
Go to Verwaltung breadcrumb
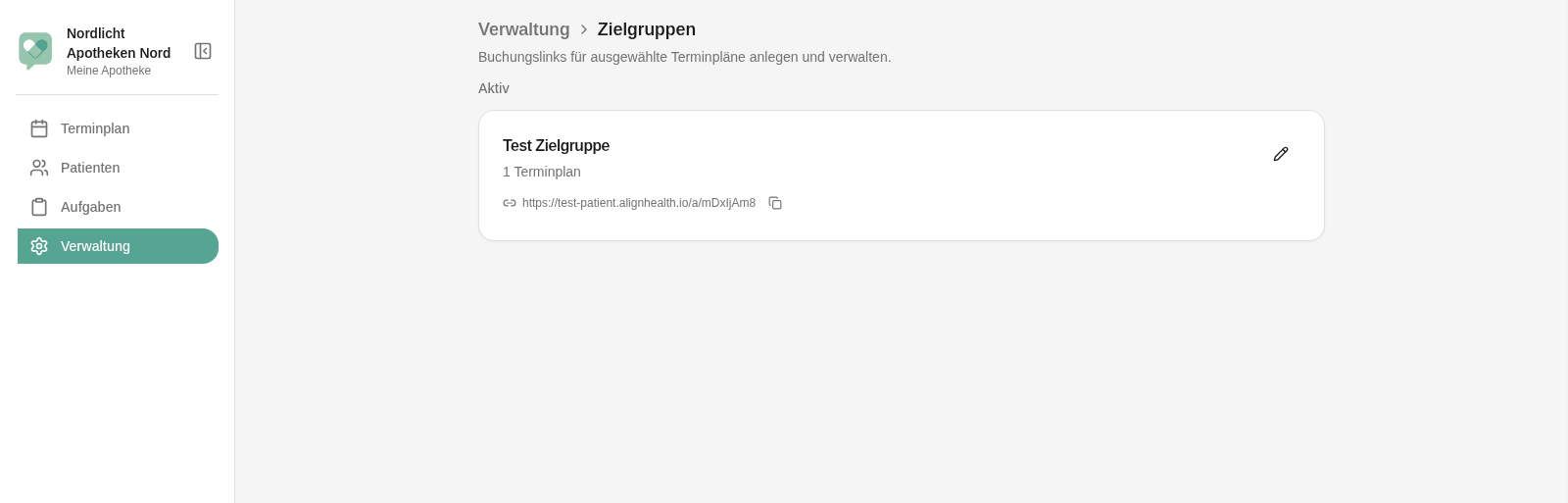tap(524, 29)
